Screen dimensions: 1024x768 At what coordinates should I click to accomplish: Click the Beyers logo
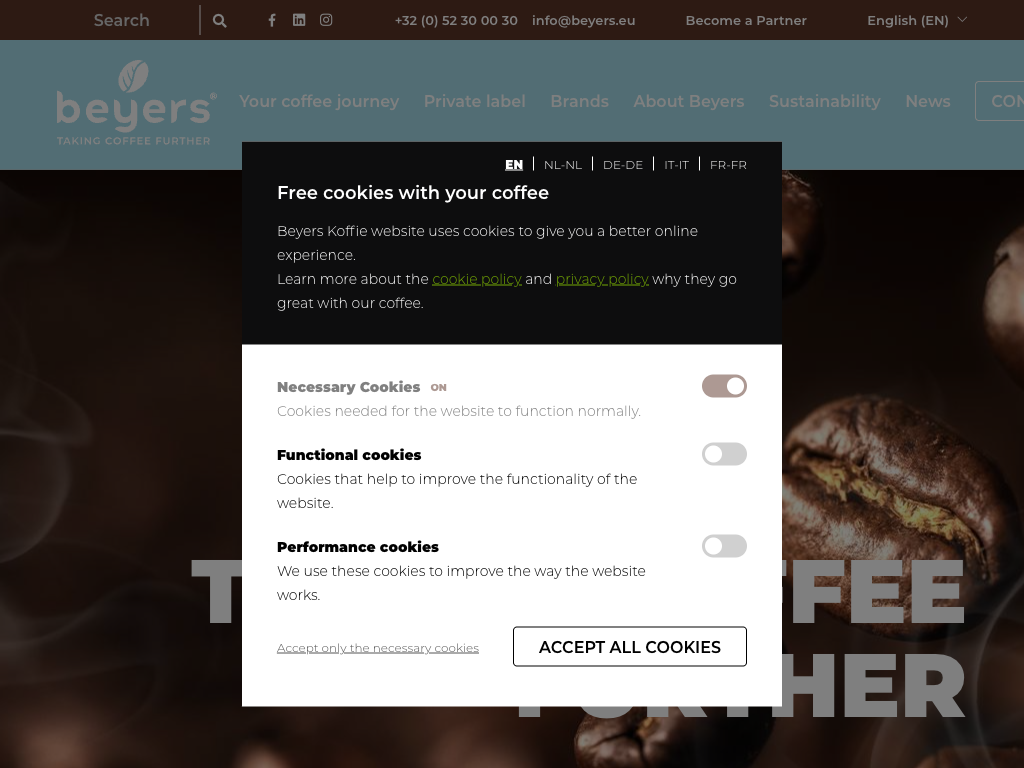coord(135,103)
